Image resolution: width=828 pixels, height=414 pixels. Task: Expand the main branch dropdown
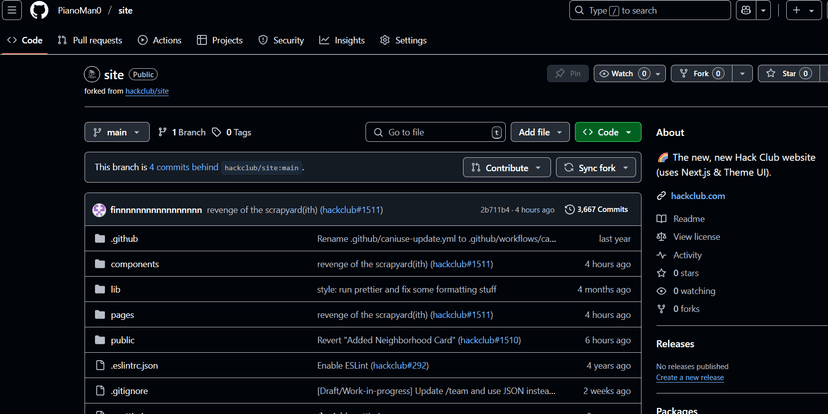pyautogui.click(x=117, y=132)
